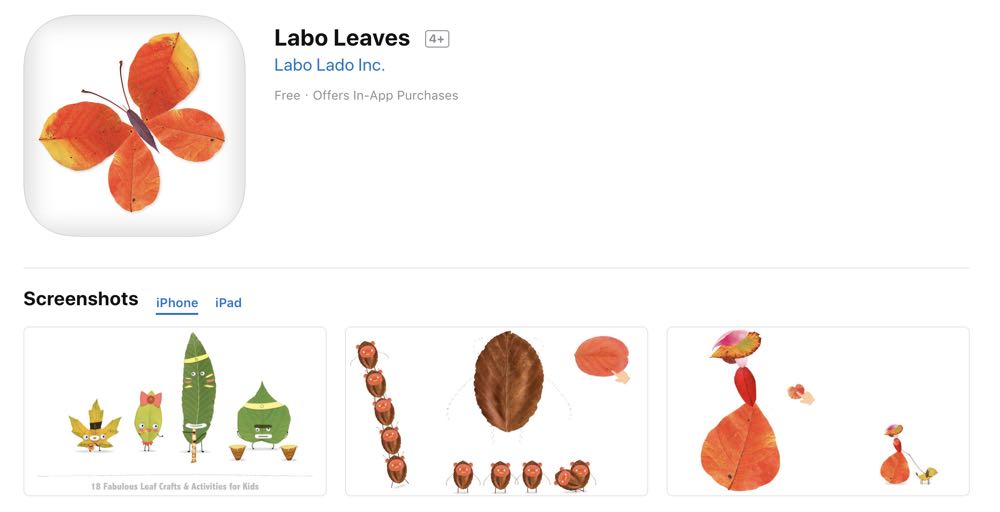Click the 18 Fabulous Leaf Crafts caption
1000x512 pixels.
click(x=175, y=486)
